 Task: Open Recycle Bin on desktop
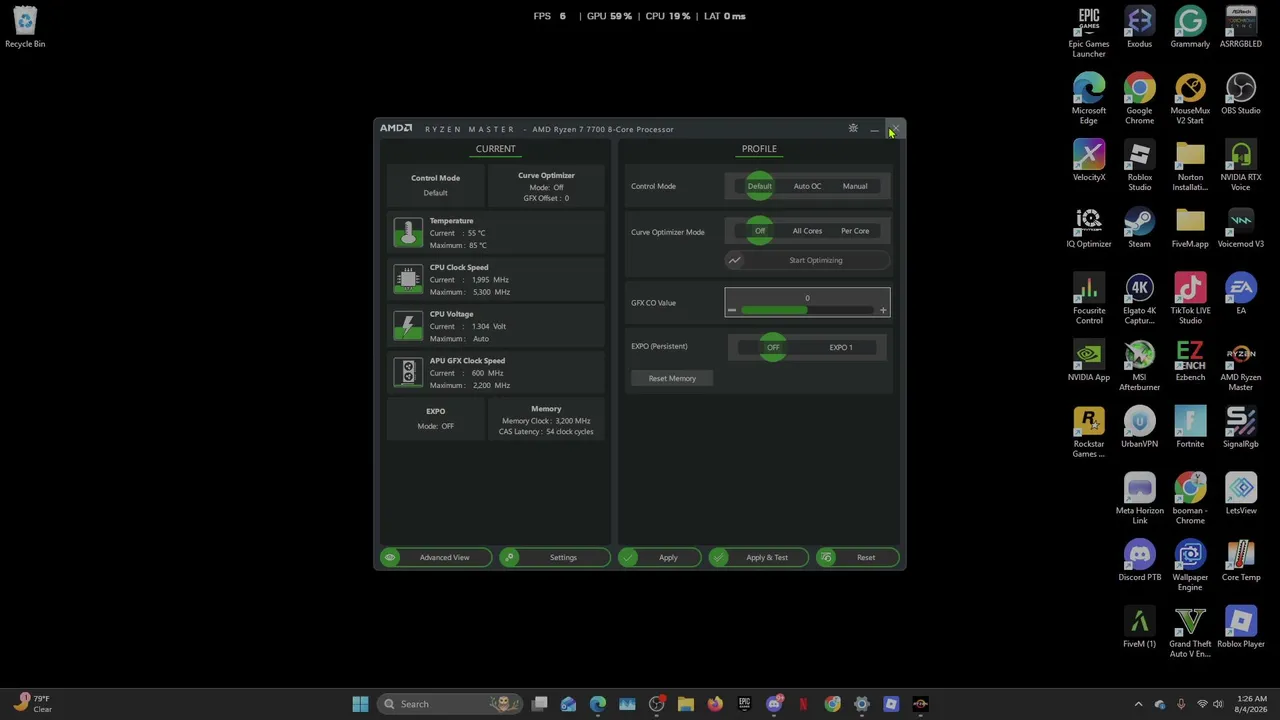(25, 28)
